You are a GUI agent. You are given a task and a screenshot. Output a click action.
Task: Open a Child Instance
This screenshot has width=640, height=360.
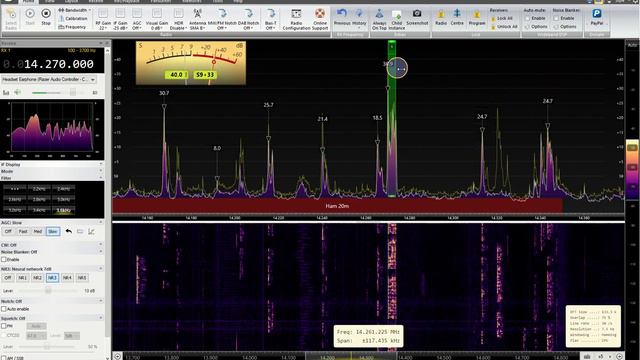point(397,19)
